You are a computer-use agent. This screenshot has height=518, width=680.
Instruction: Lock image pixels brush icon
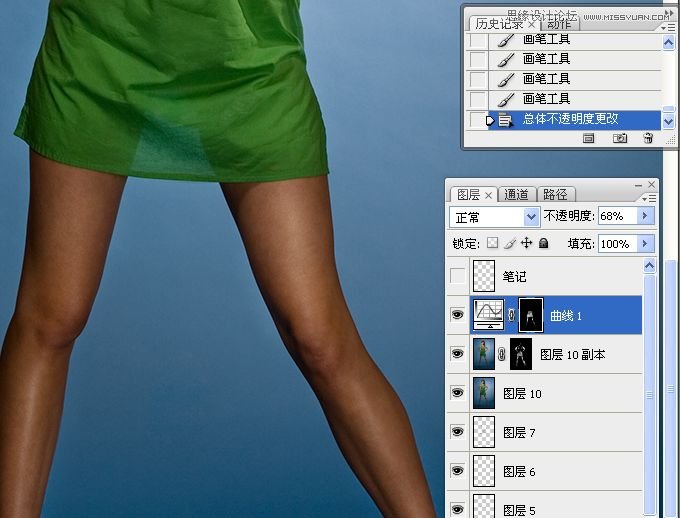pos(510,243)
